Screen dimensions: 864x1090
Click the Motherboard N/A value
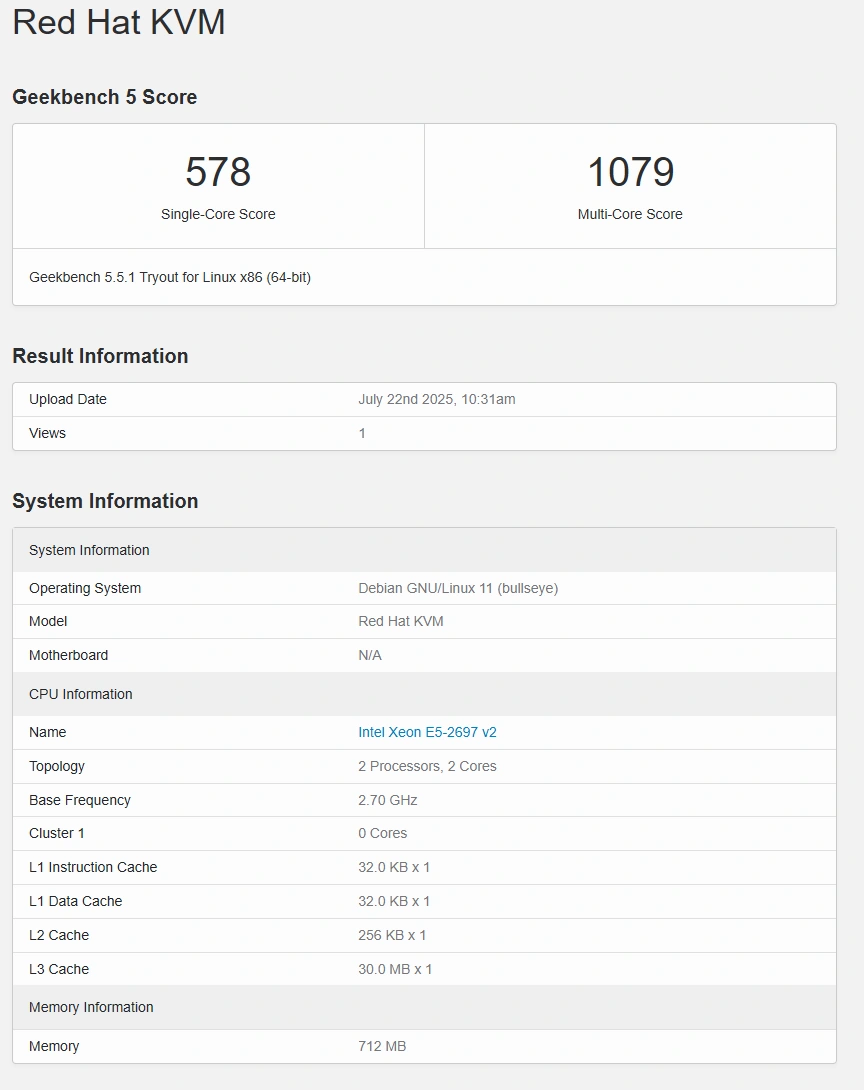pyautogui.click(x=370, y=655)
